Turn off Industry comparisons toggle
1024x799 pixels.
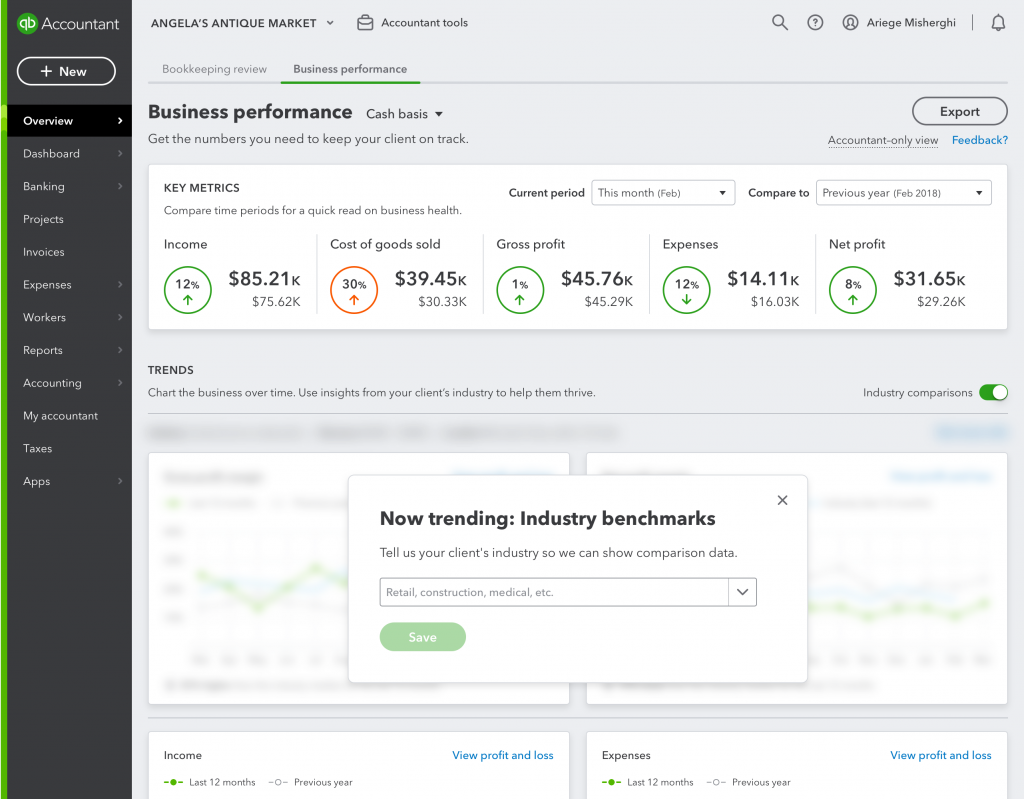click(x=993, y=392)
